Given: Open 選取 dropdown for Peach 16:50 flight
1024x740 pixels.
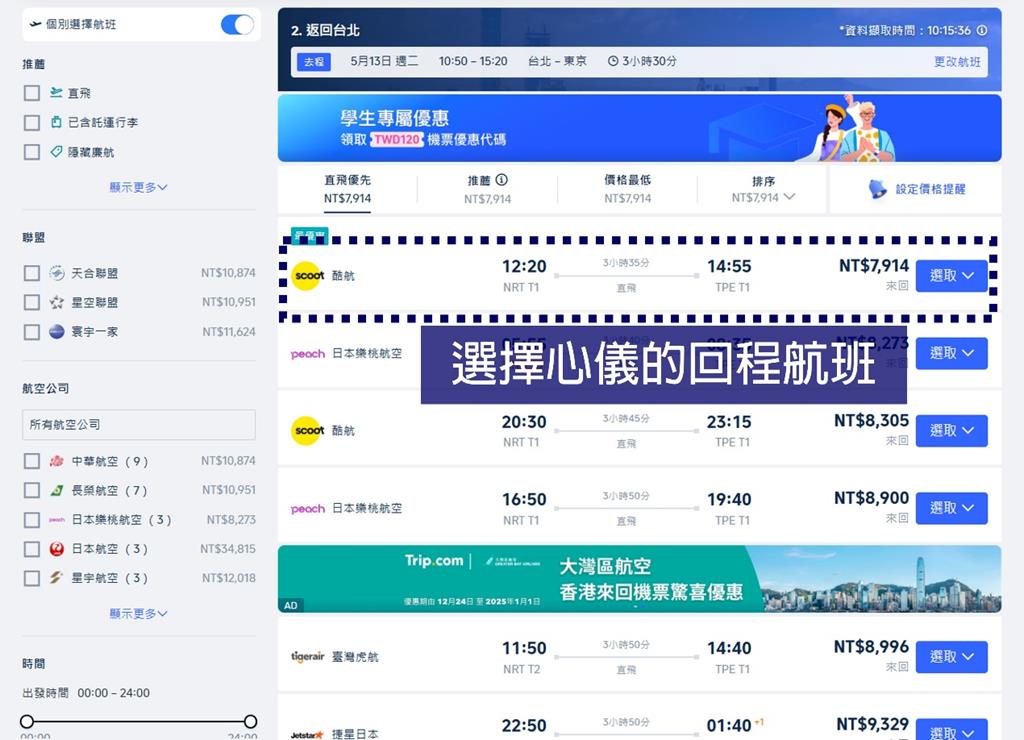Looking at the screenshot, I should pyautogui.click(x=952, y=508).
